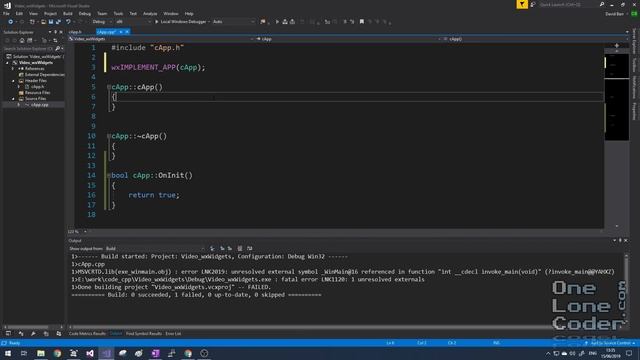Click the Solution Explorer search magnifier icon
640x360 pixels.
(57, 49)
